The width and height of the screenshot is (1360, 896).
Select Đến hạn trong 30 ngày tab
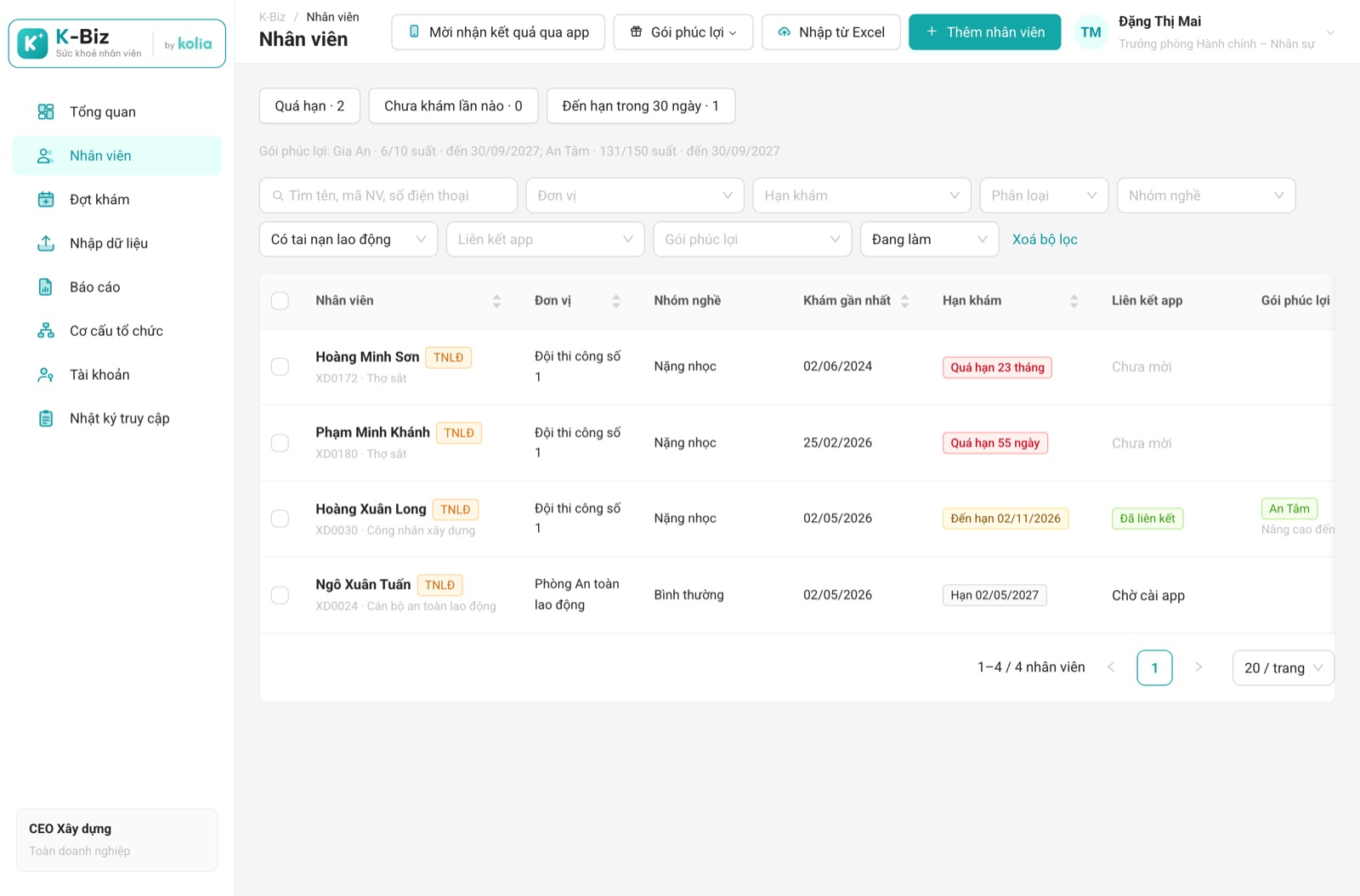pos(641,106)
